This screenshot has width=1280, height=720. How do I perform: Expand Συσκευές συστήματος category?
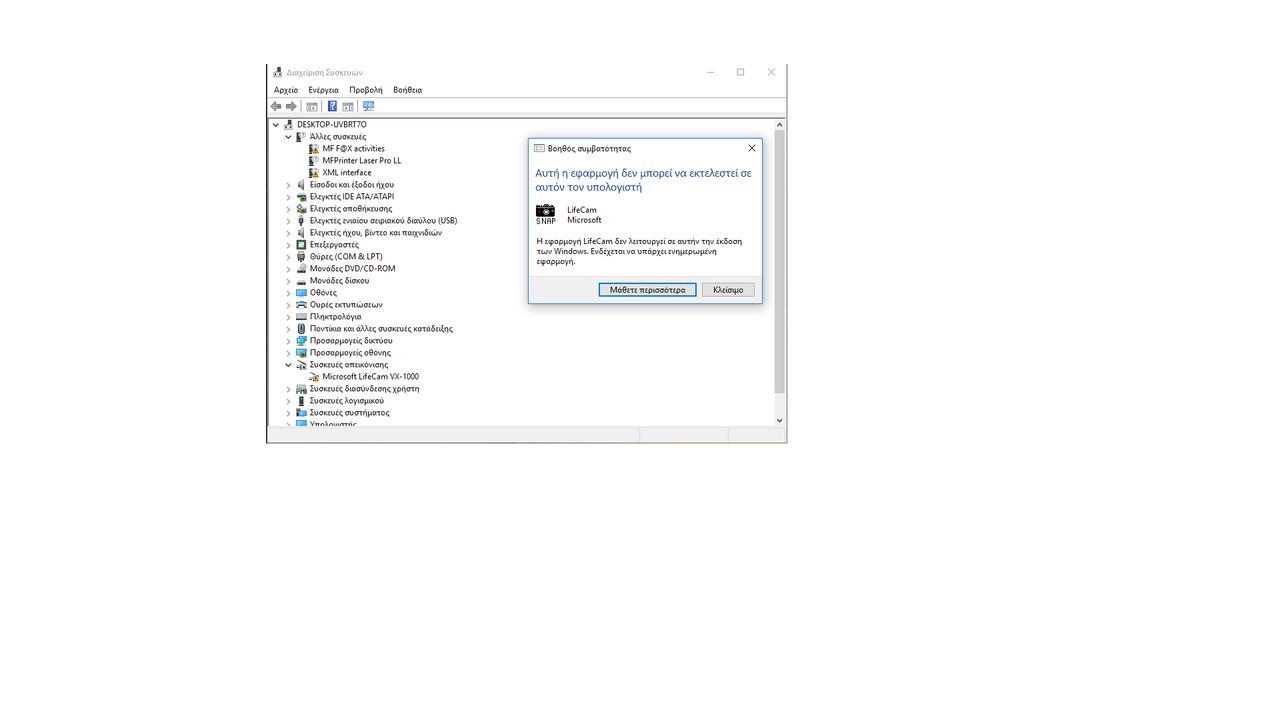coord(289,413)
